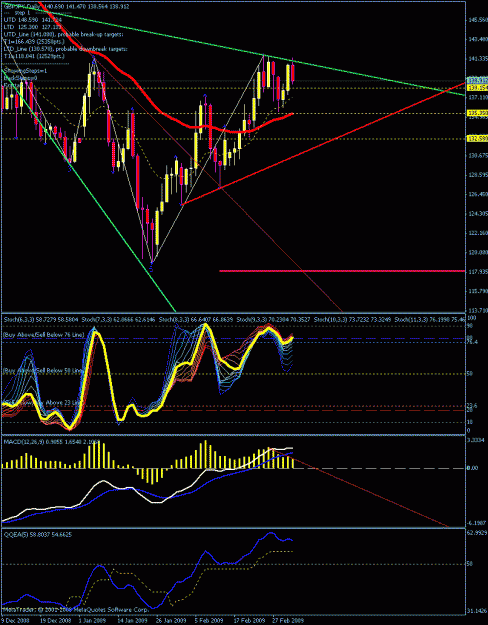Screen dimensions: 488x625
Task: Click the chart title OHLC values line
Action: (69, 6)
